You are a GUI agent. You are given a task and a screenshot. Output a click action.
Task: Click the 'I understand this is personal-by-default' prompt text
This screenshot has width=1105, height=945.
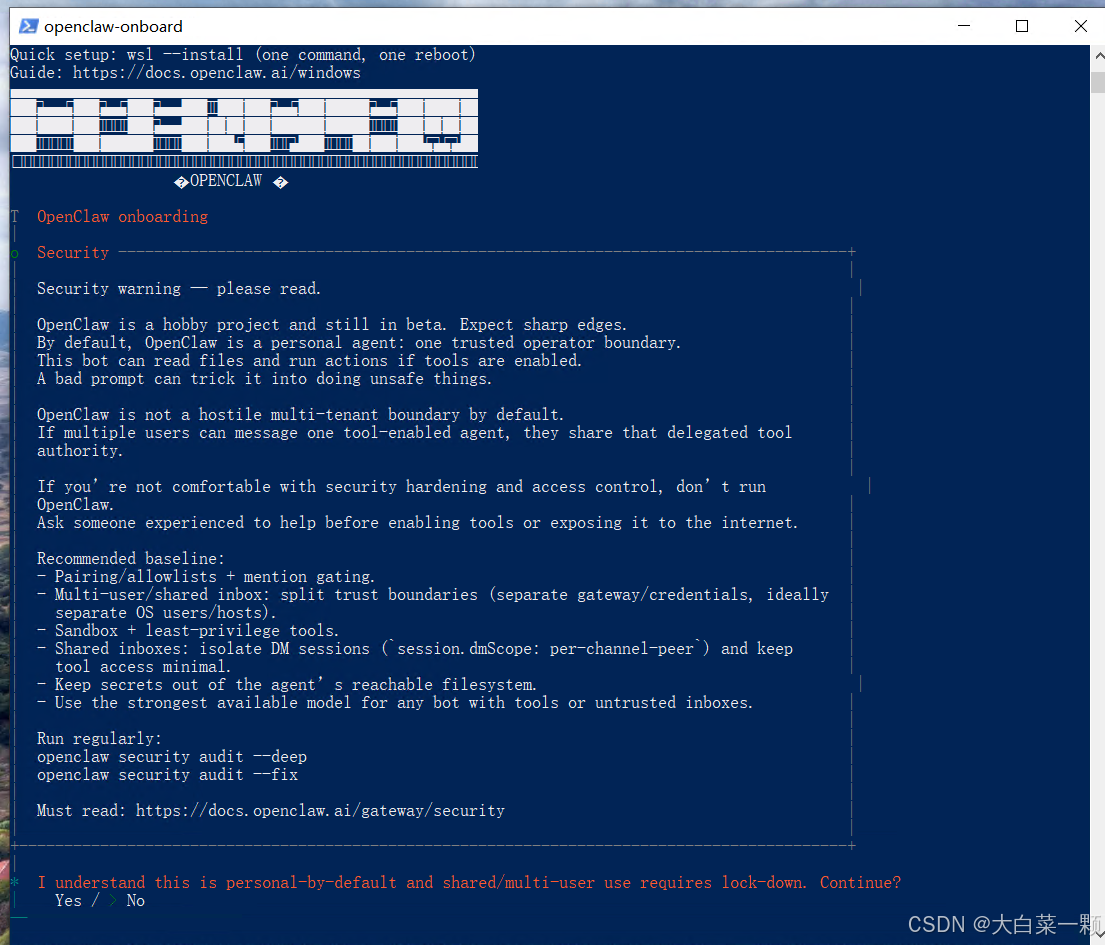[469, 882]
